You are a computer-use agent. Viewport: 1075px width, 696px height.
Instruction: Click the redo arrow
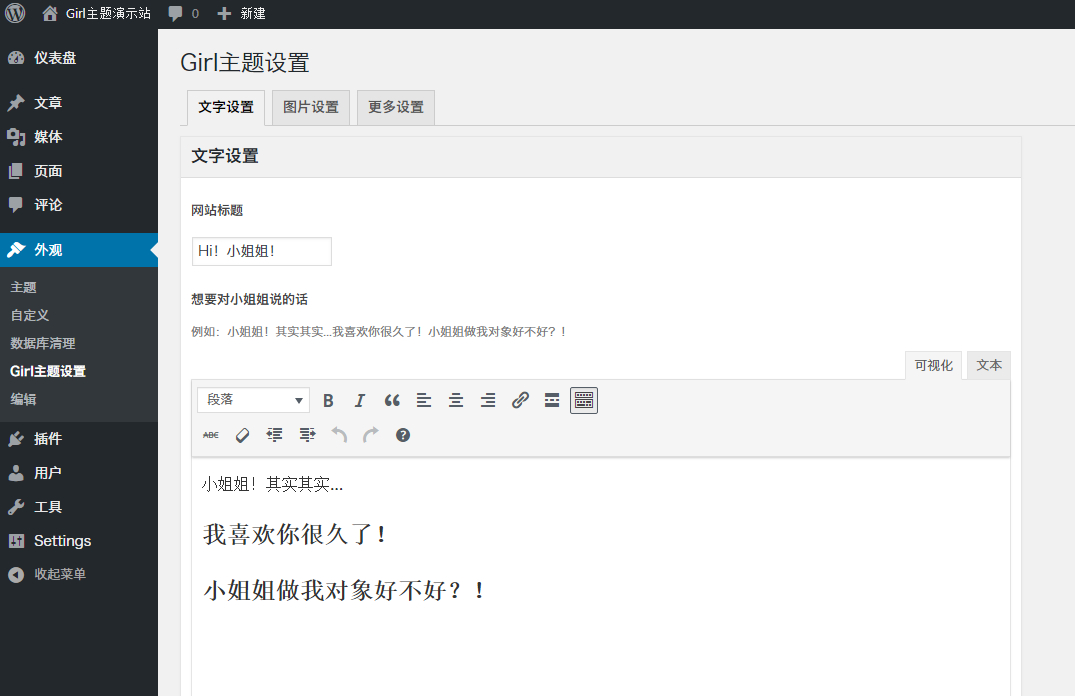(x=371, y=435)
